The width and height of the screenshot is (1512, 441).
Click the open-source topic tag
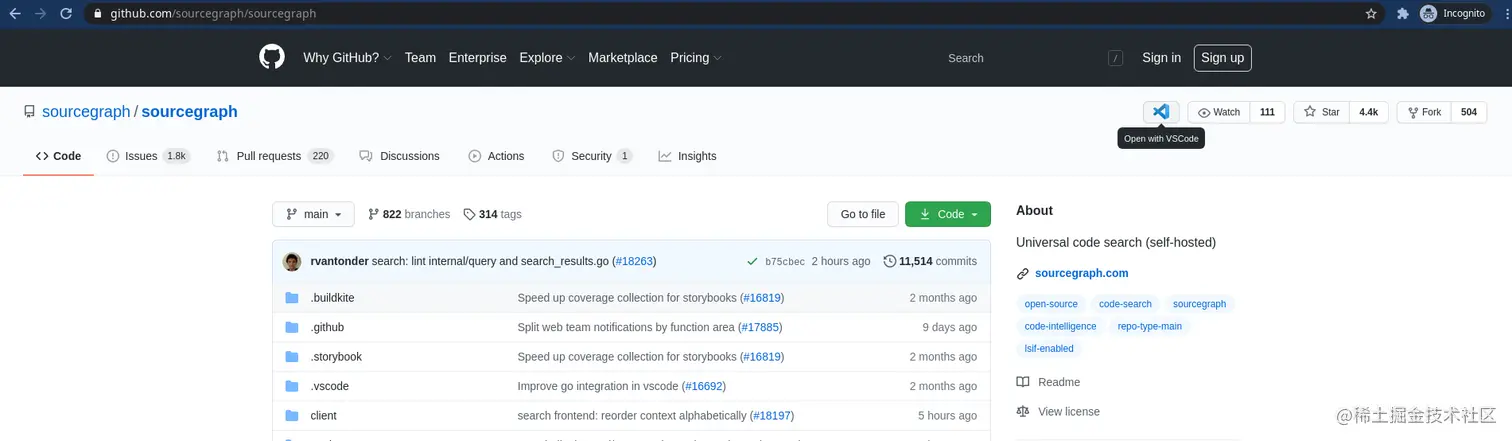coord(1051,304)
